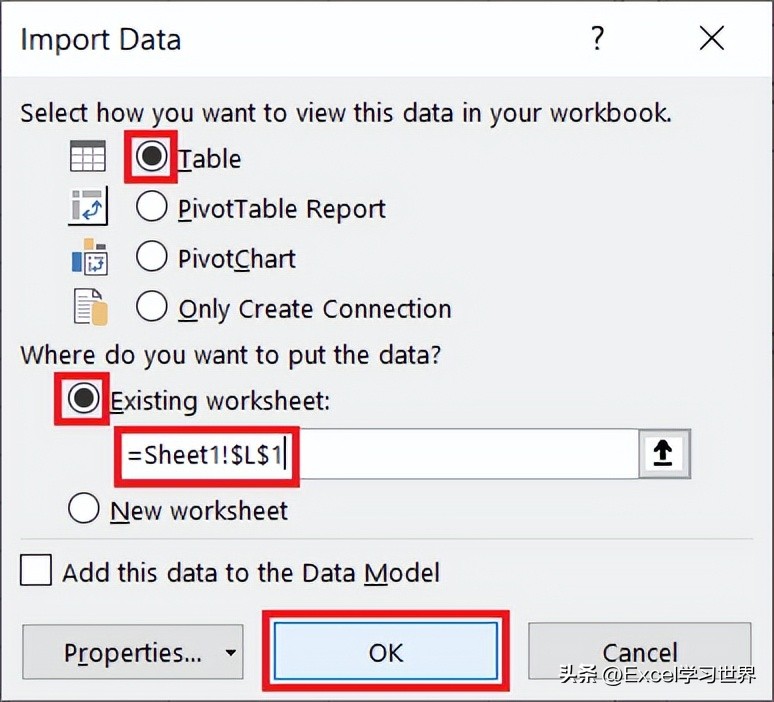Click the Table grid icon

pyautogui.click(x=88, y=156)
